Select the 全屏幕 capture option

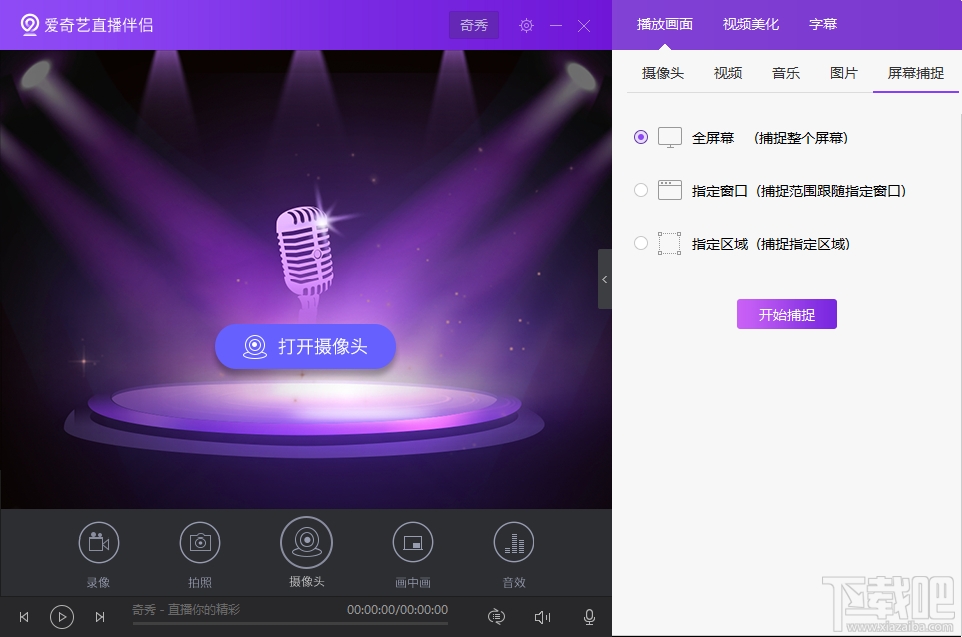click(640, 137)
